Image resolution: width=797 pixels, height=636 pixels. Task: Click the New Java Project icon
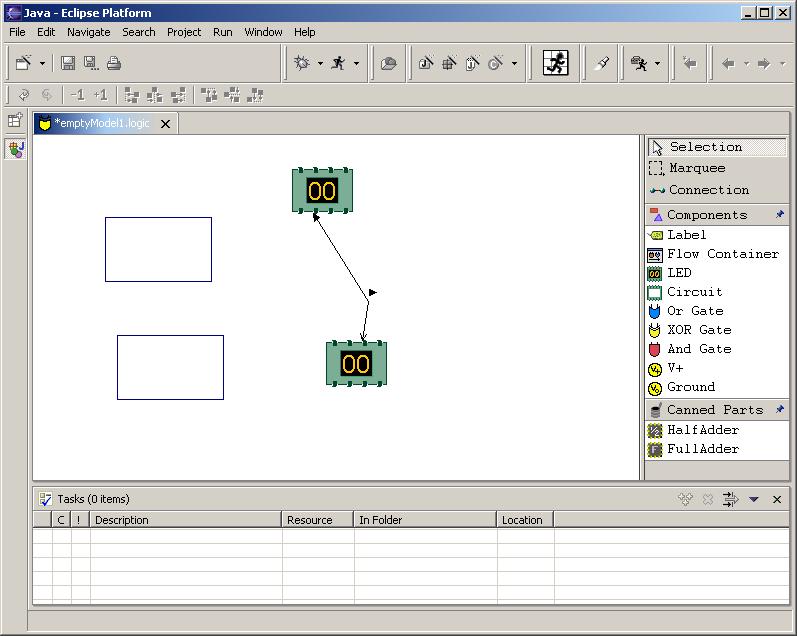(426, 63)
